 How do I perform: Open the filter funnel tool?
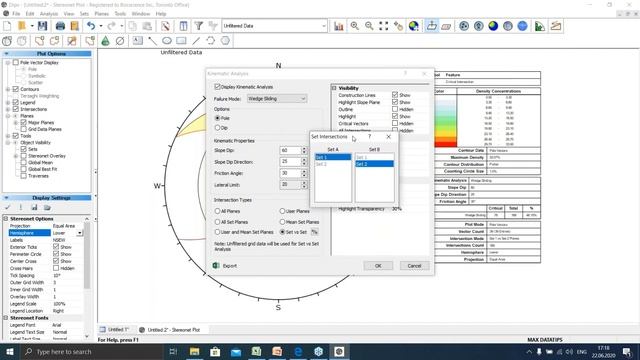(198, 26)
